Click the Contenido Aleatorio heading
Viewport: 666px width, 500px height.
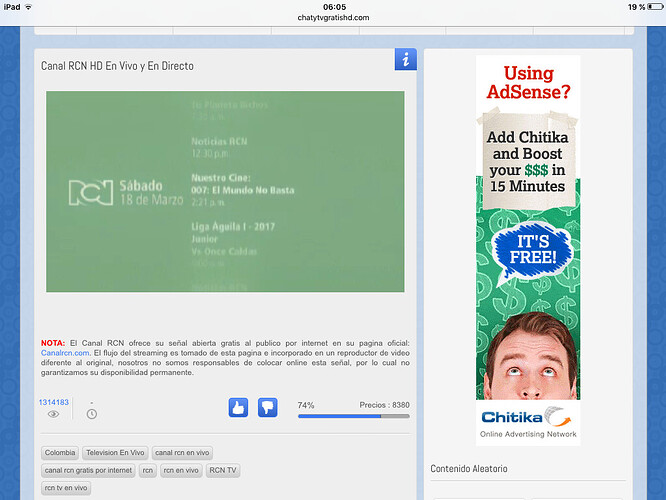(469, 469)
